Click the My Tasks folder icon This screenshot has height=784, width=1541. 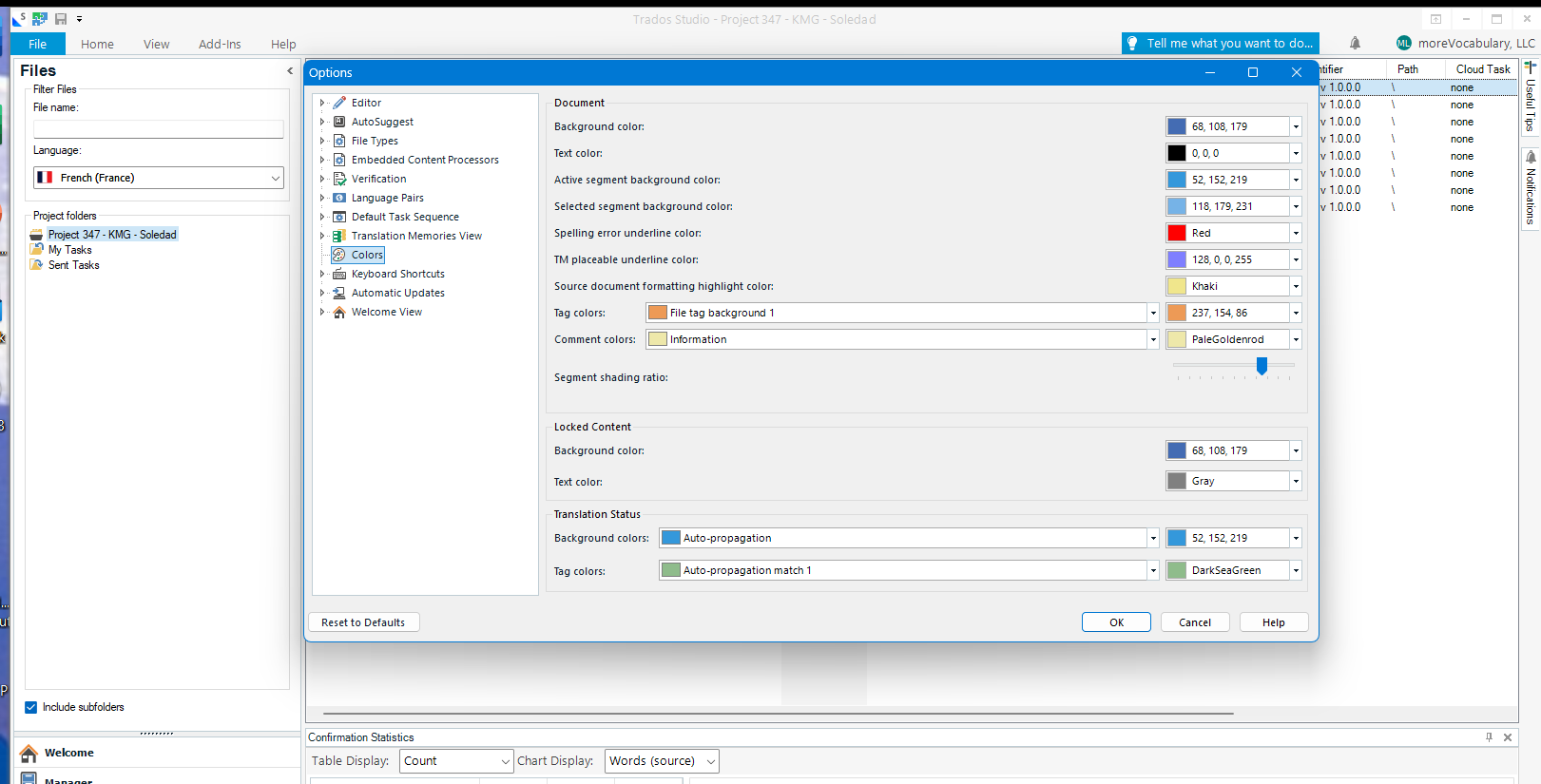(x=37, y=250)
